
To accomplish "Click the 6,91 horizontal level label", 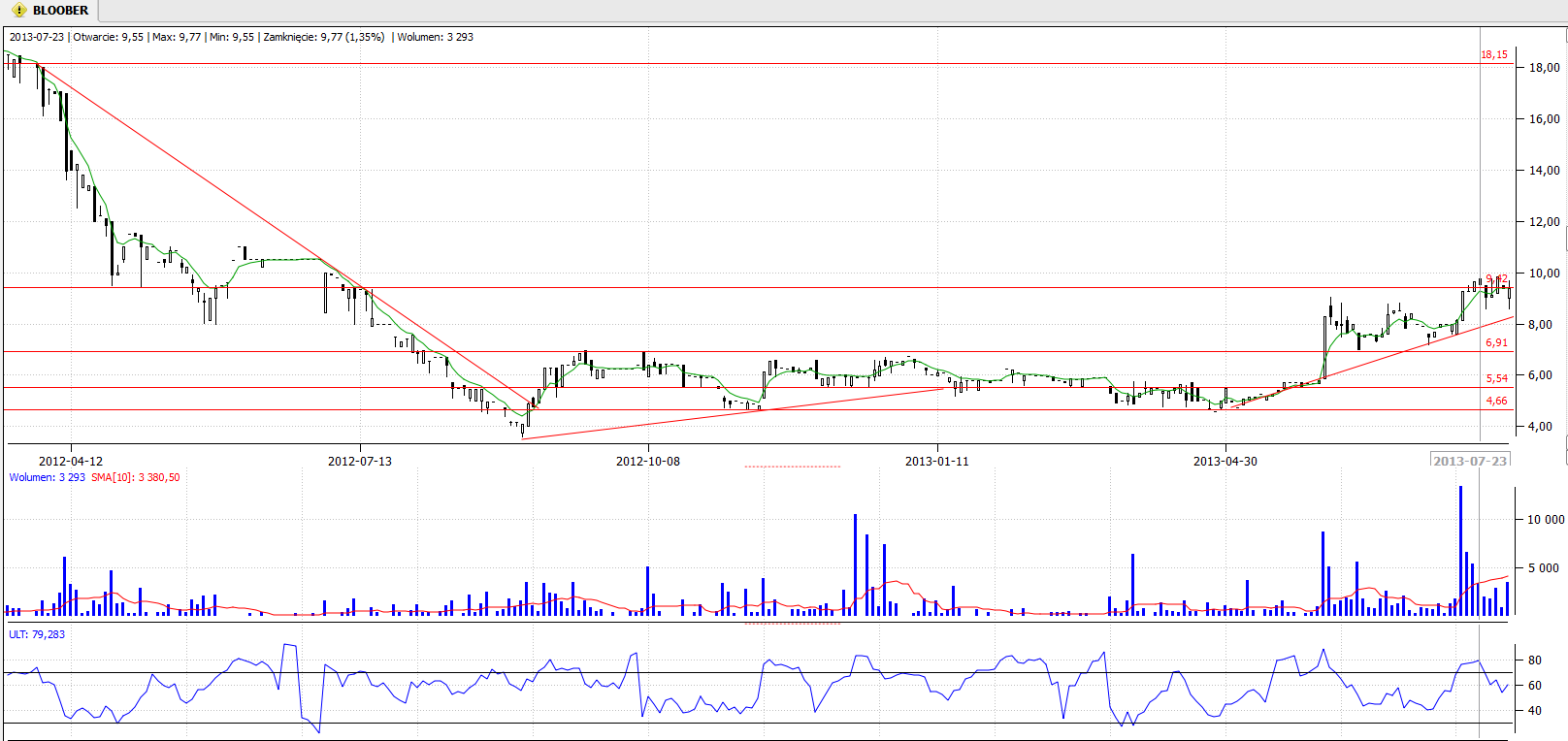I will coord(1496,342).
